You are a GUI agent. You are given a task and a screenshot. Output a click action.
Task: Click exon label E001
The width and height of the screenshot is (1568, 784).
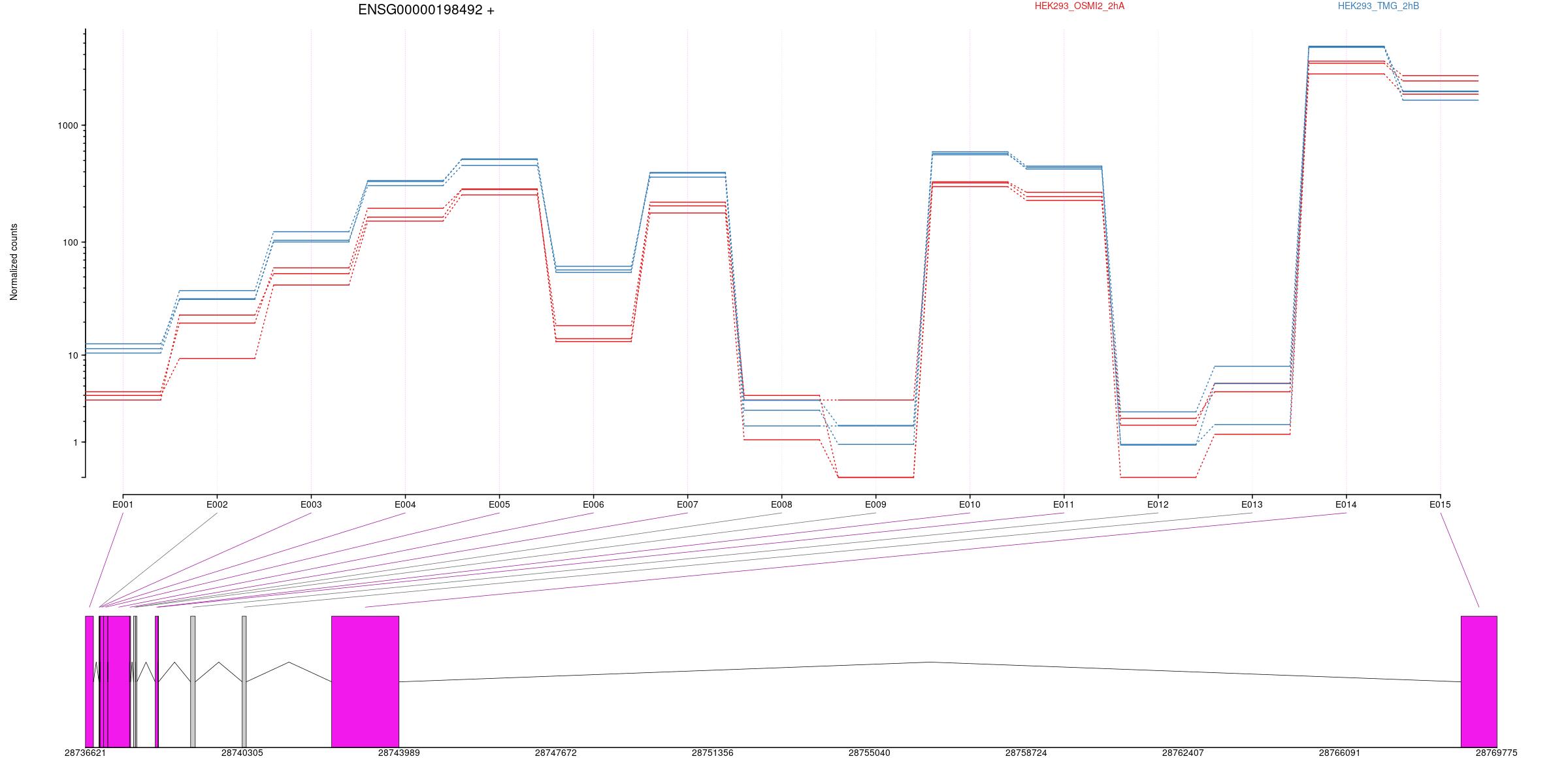[x=123, y=504]
